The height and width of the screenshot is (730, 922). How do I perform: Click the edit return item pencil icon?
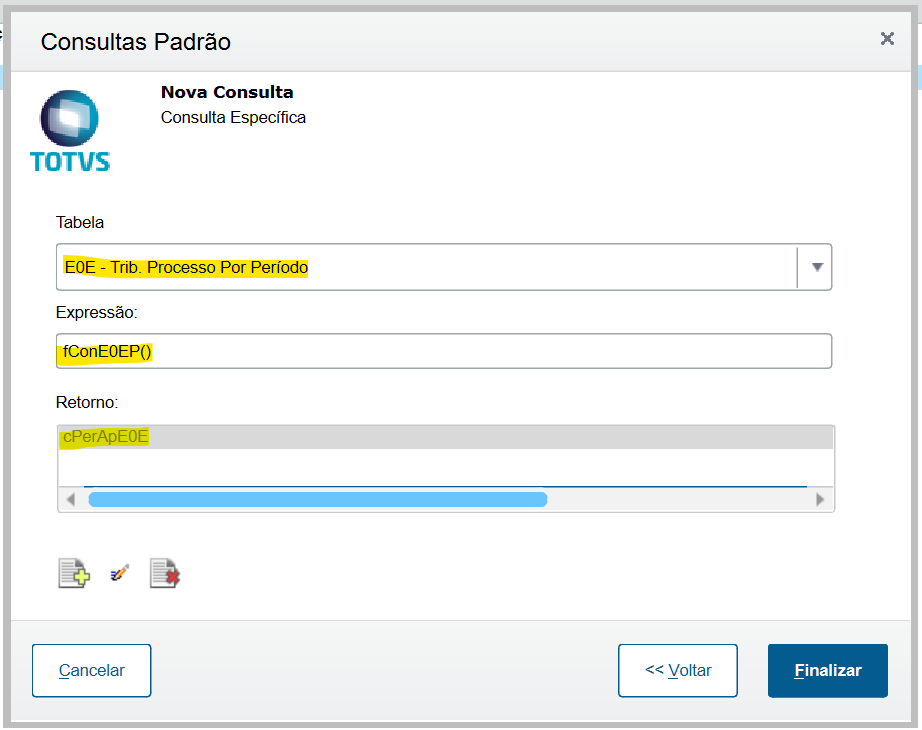click(x=120, y=573)
